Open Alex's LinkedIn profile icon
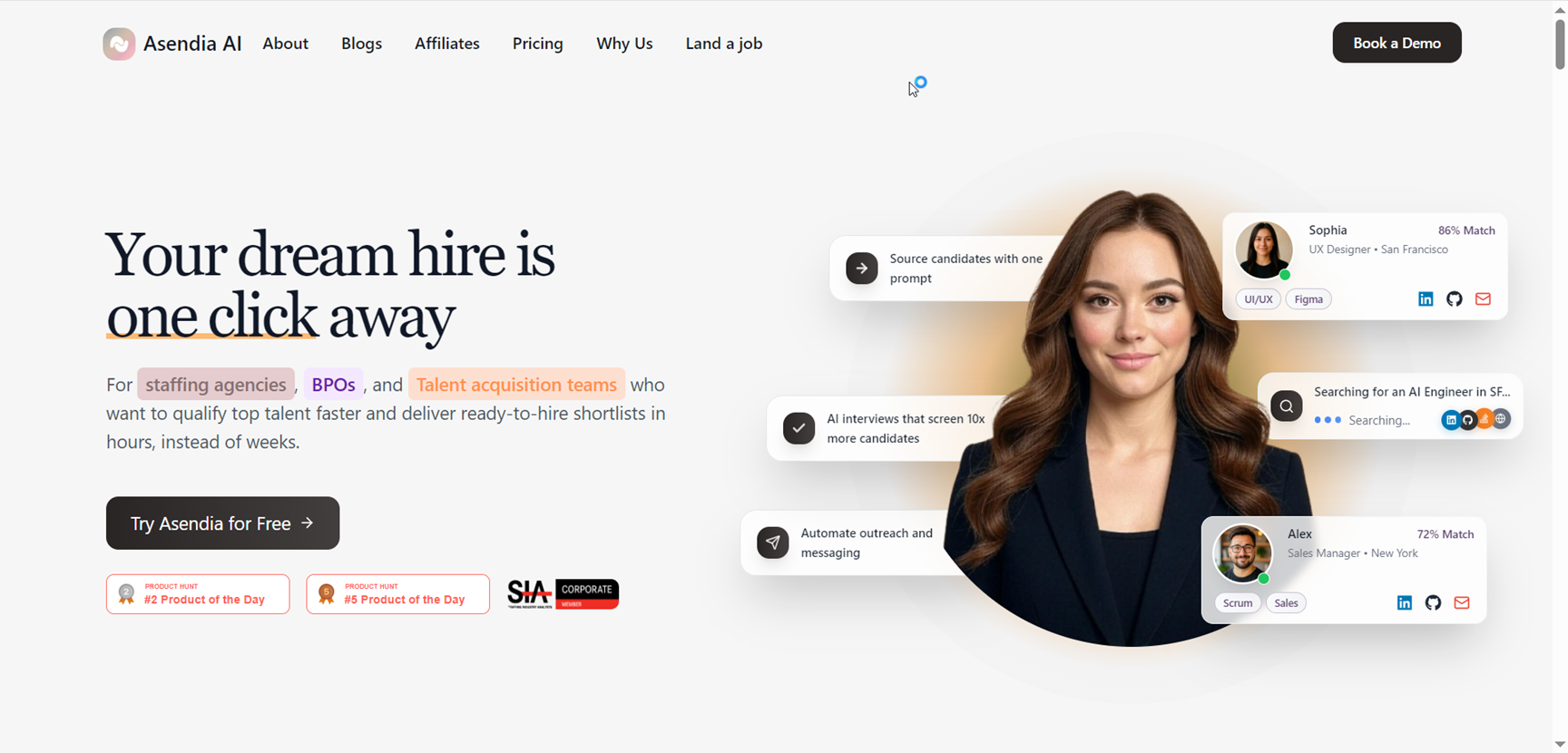The image size is (1568, 753). (1405, 603)
